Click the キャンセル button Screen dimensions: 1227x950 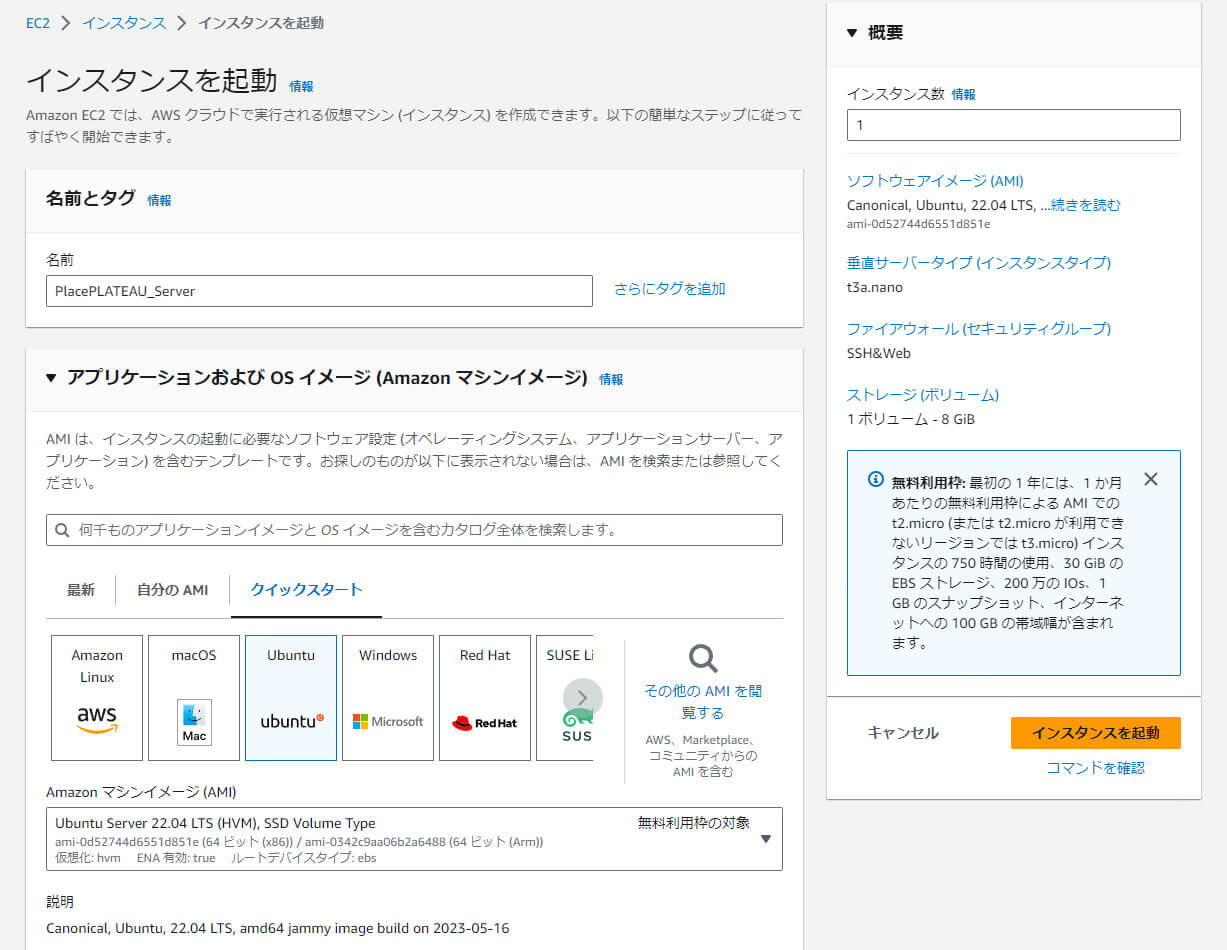(903, 733)
